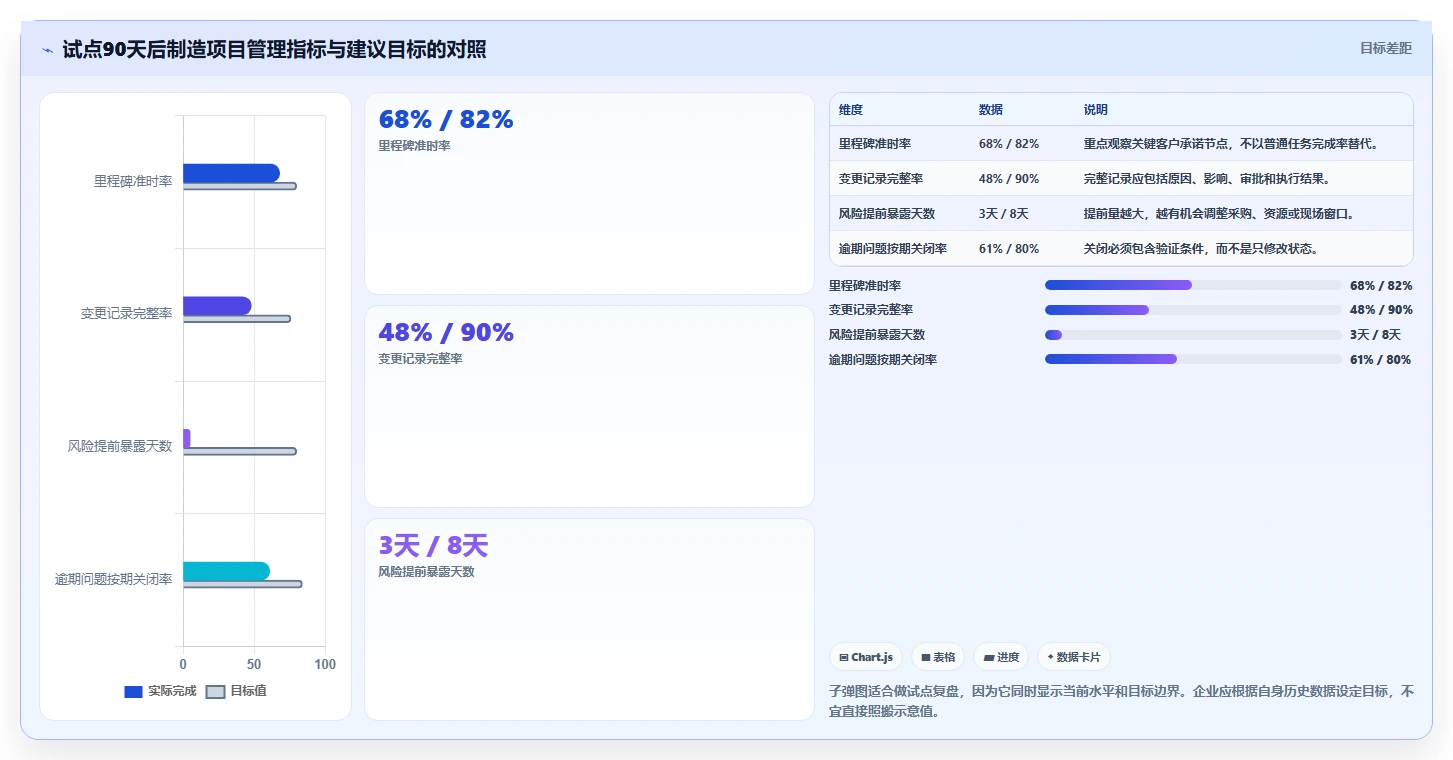
Task: Click the 3天 / 8天 cell in the table
Action: (x=1004, y=214)
